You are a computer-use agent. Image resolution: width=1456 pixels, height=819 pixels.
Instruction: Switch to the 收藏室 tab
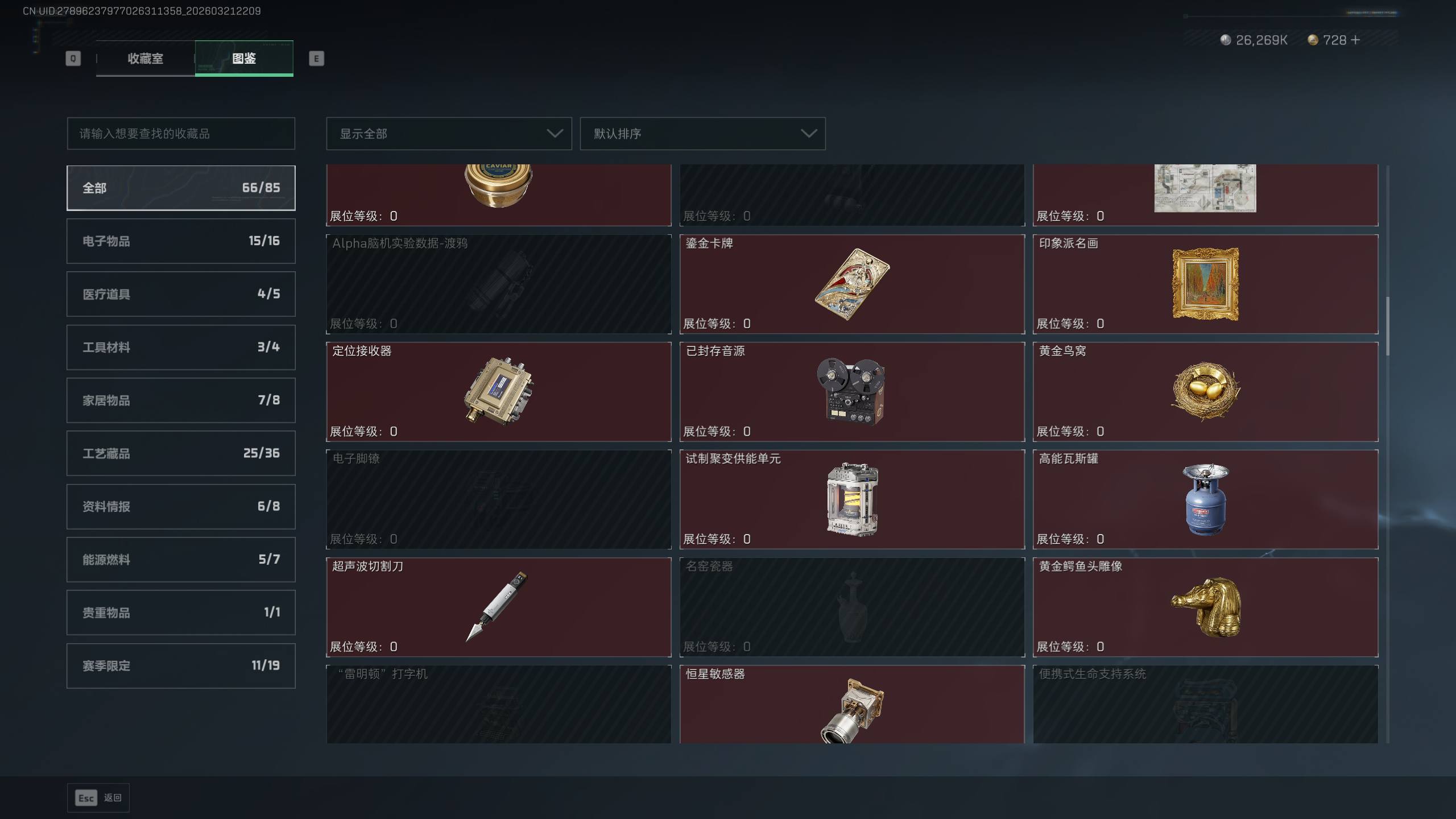(146, 58)
